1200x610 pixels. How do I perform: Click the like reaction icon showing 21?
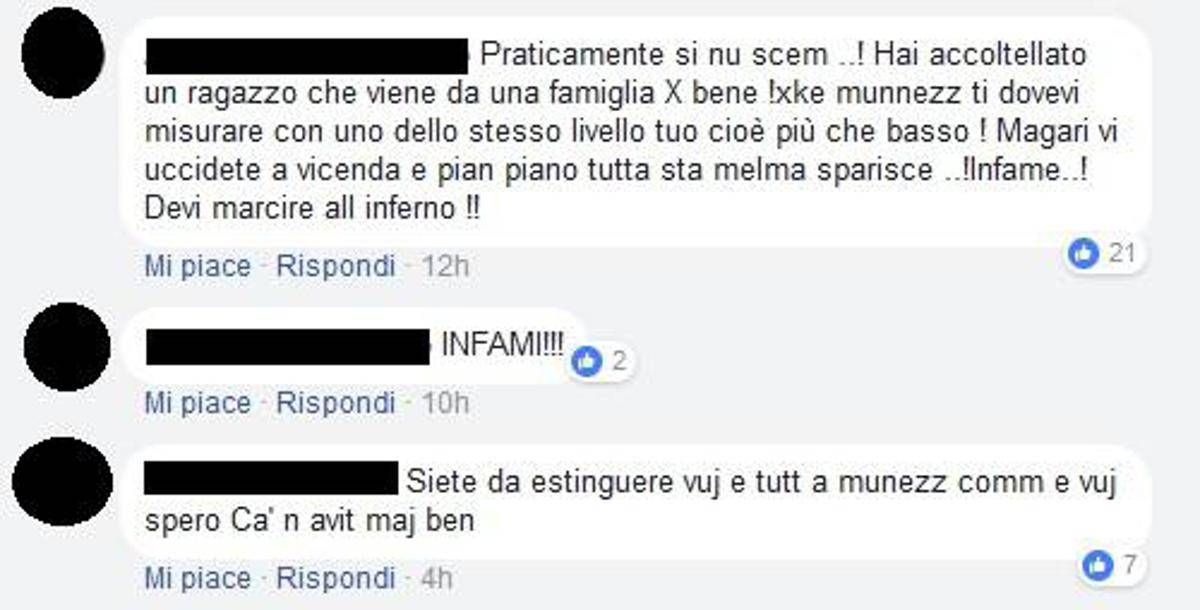(1084, 254)
